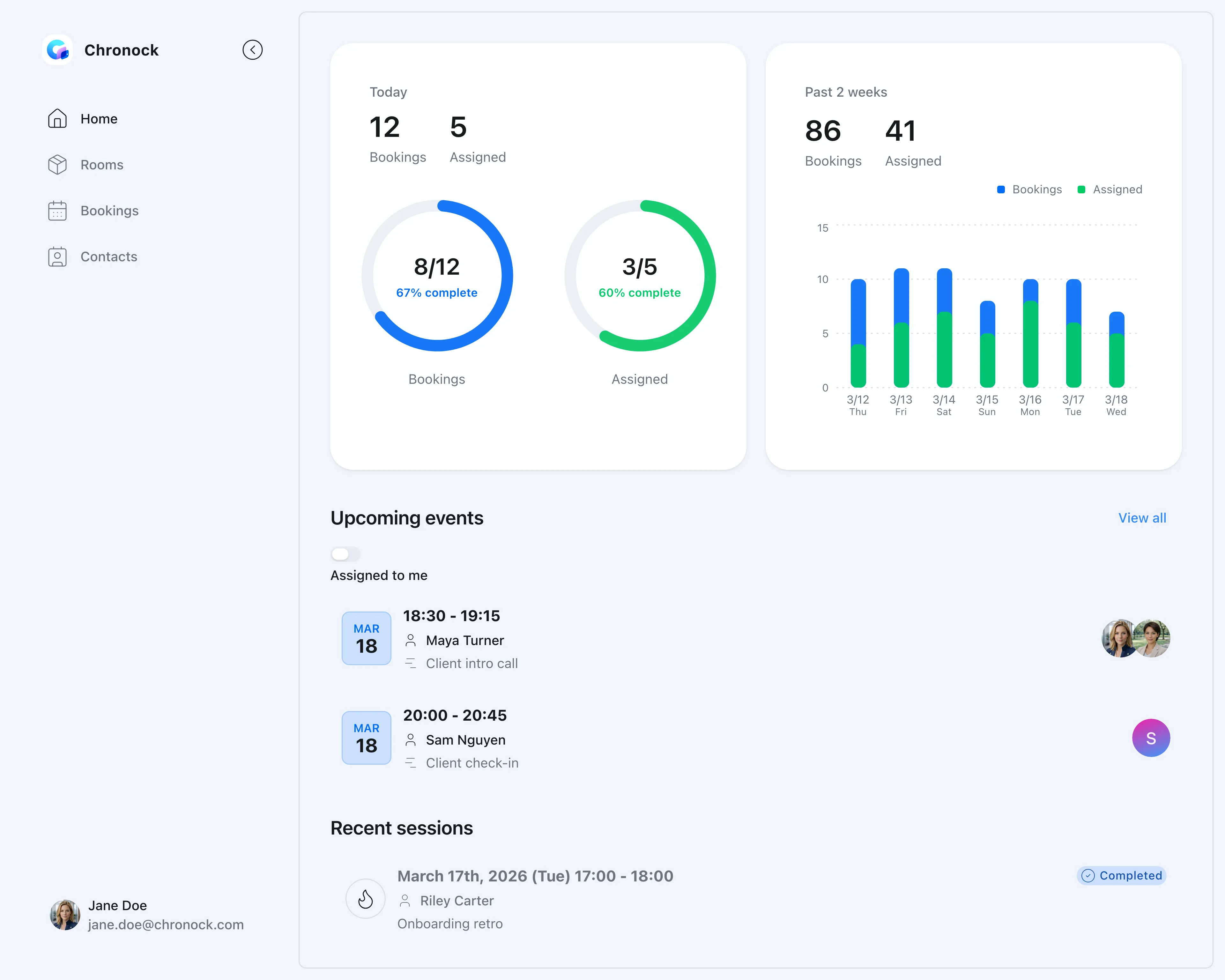
Task: Click the Bookings calendar icon
Action: point(57,211)
